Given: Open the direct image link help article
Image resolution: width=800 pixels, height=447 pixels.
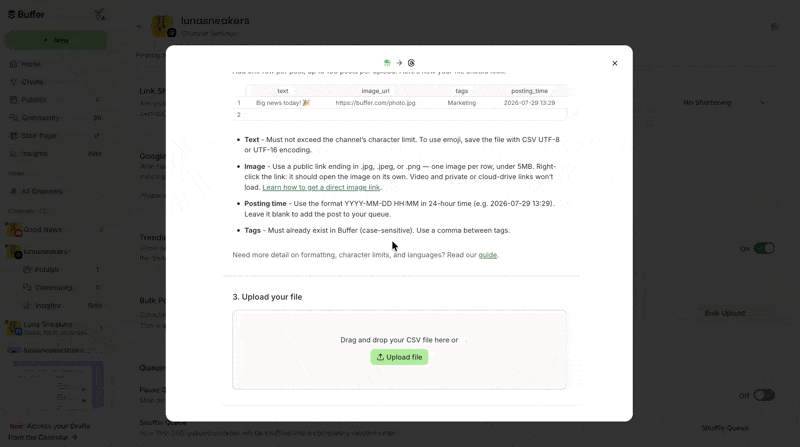Looking at the screenshot, I should 321,187.
